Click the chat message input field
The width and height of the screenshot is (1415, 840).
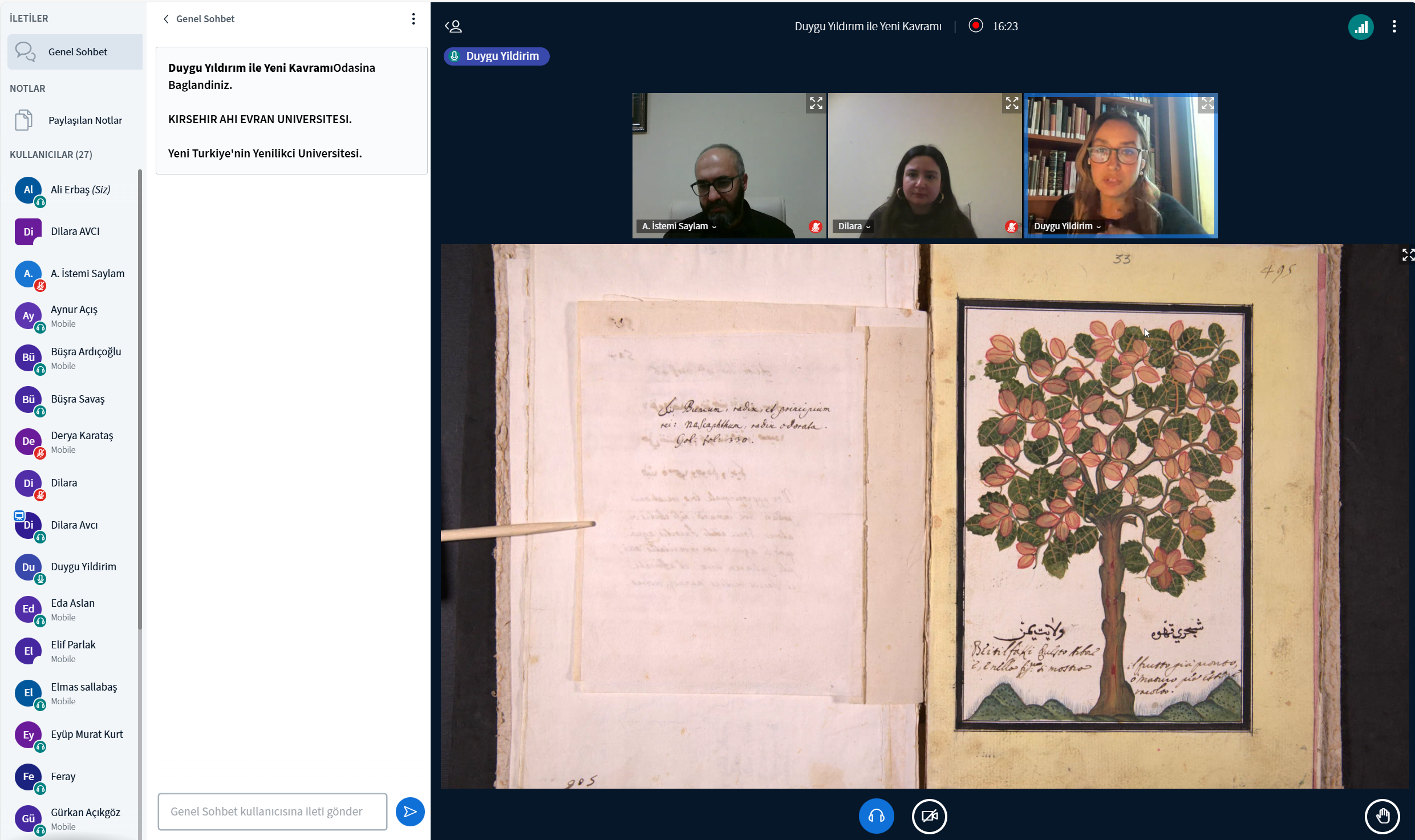(x=272, y=811)
